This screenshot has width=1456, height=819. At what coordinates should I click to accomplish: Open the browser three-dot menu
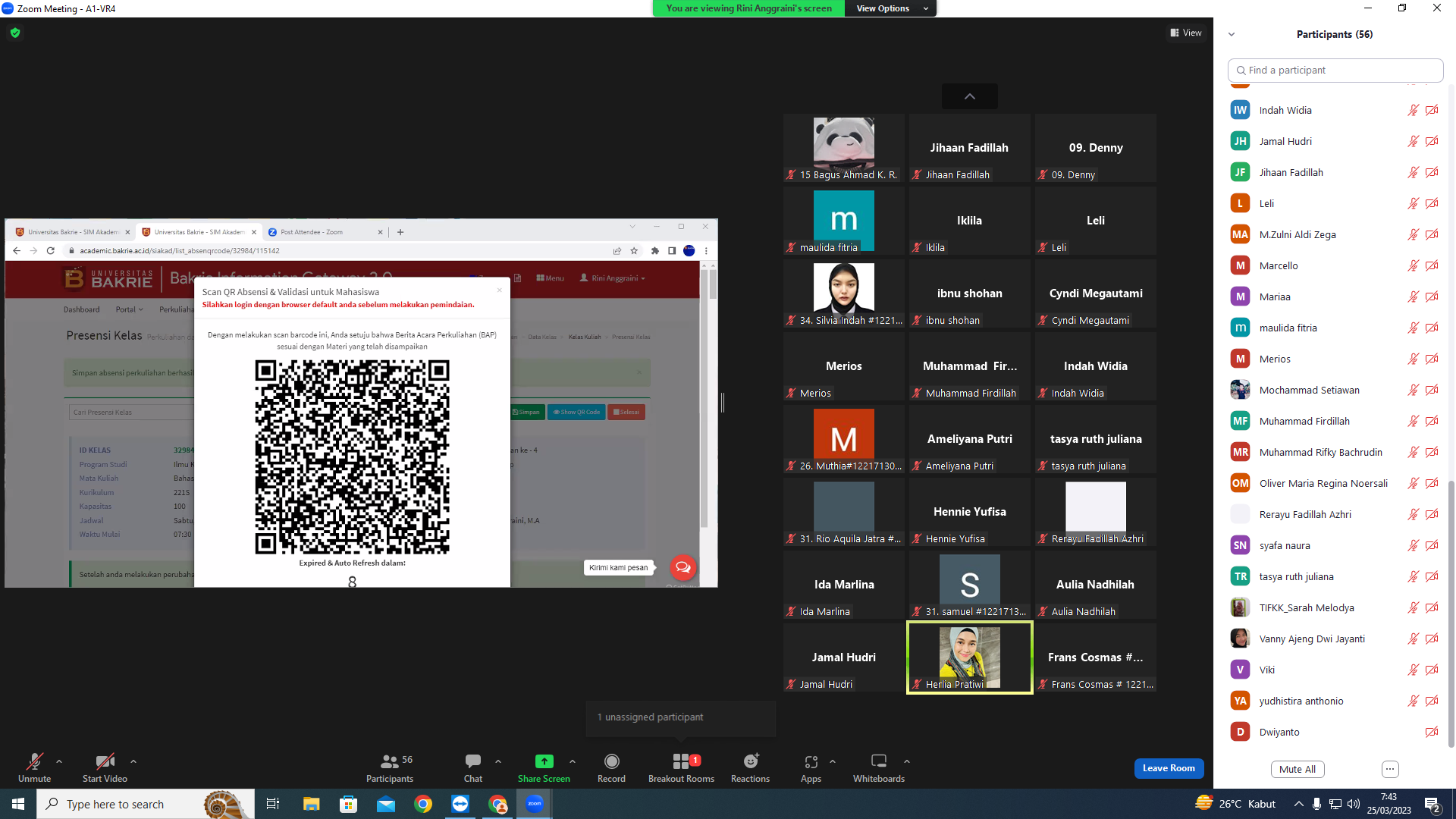(706, 251)
